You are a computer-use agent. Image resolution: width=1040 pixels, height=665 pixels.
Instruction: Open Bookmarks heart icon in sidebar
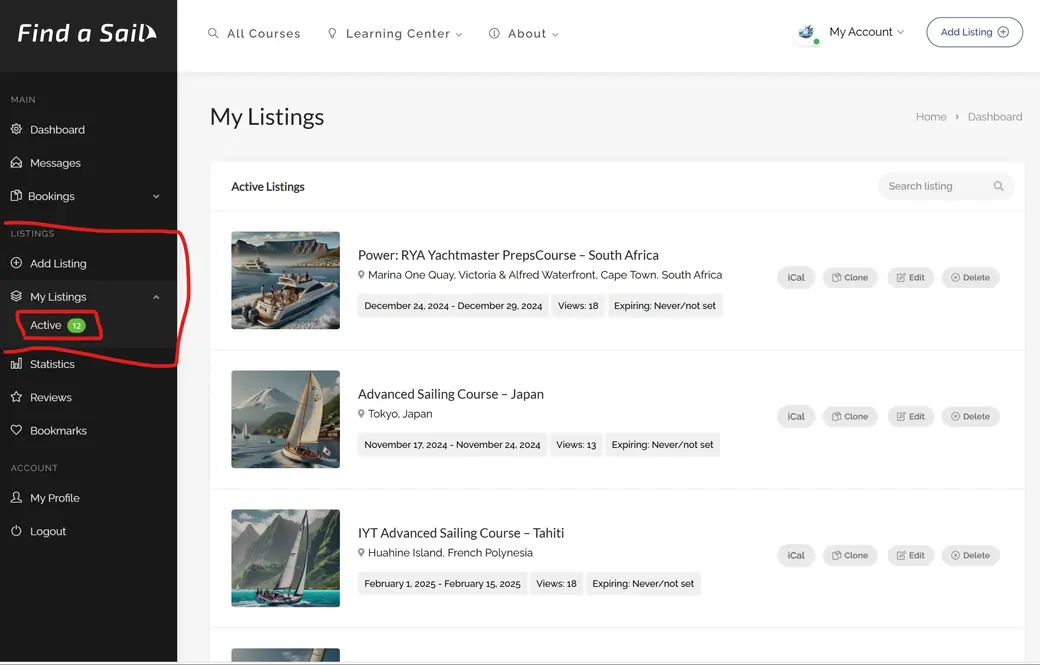(16, 431)
